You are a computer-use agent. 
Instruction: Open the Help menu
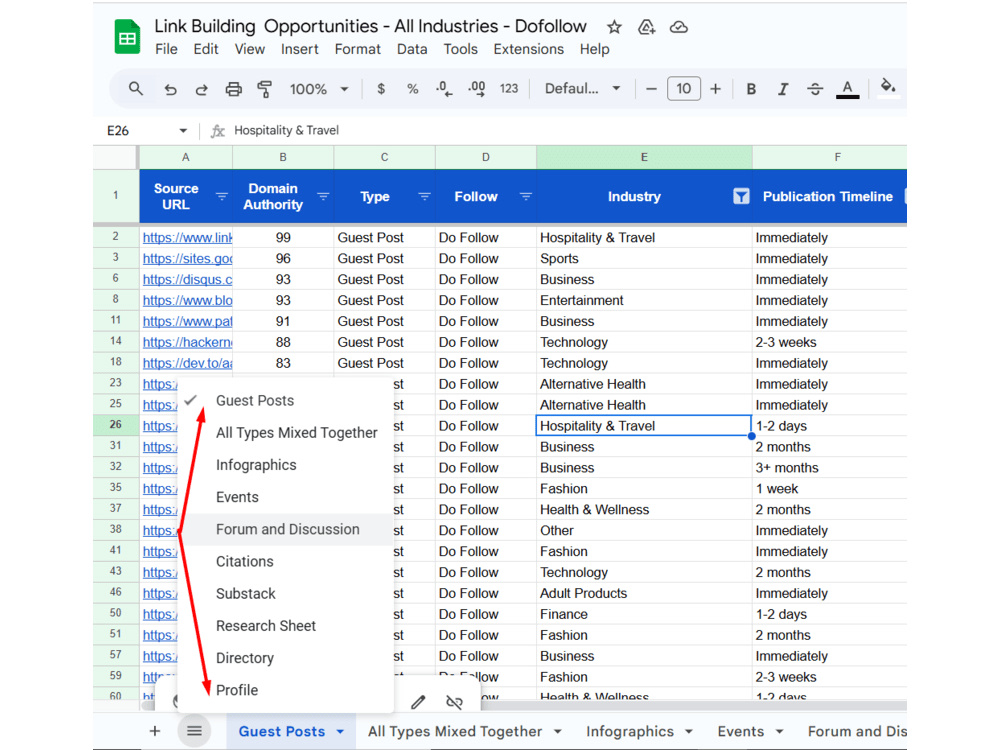click(594, 49)
